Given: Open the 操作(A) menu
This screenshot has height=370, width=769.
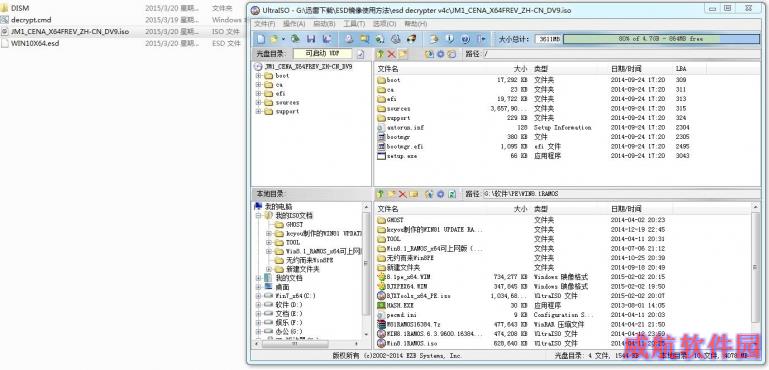Looking at the screenshot, I should point(294,24).
